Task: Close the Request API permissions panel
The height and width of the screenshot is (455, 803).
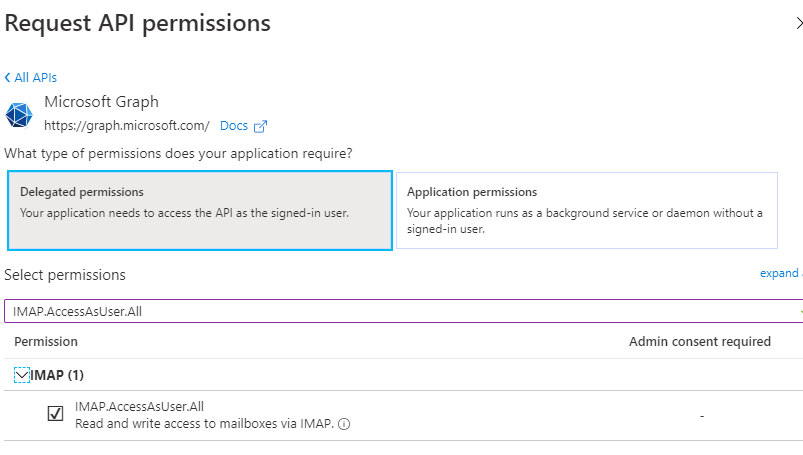Action: coord(799,23)
